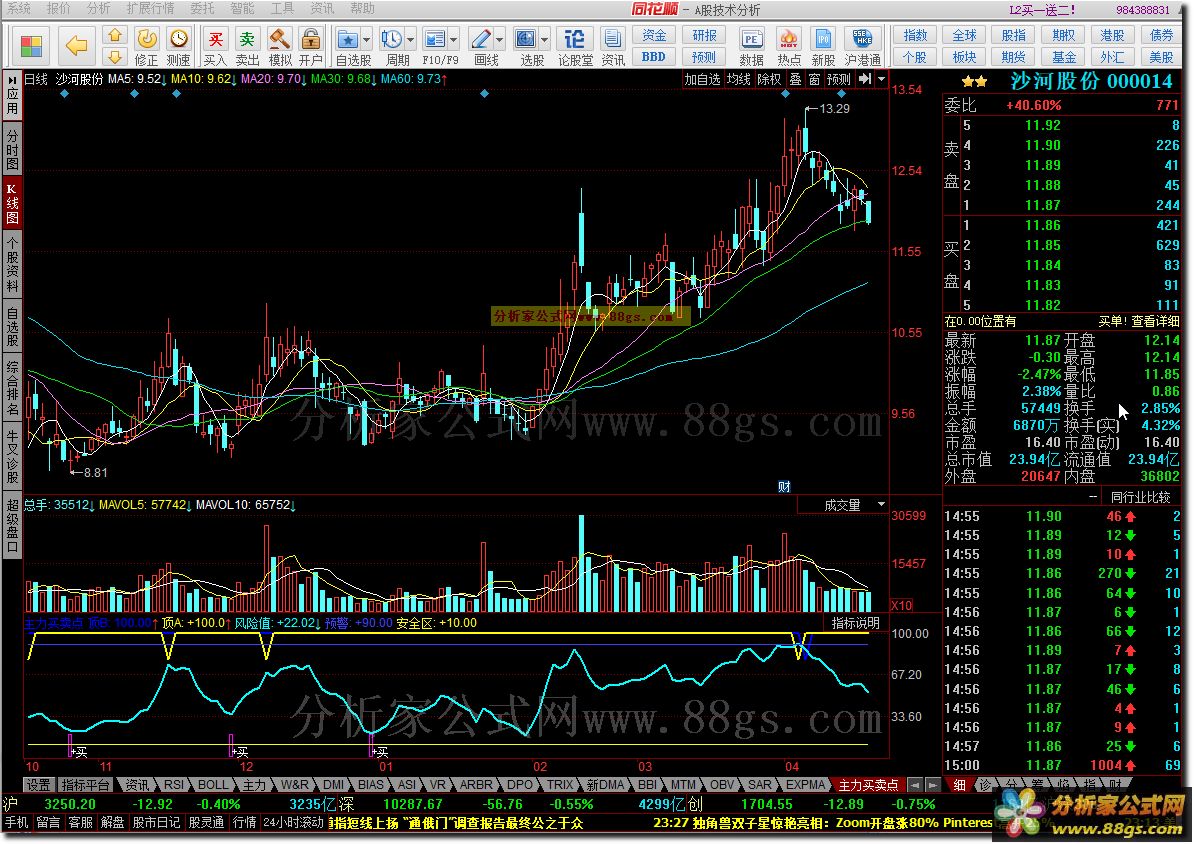Toggle 预测 forecast in chart header
The image size is (1194, 844).
[x=838, y=79]
